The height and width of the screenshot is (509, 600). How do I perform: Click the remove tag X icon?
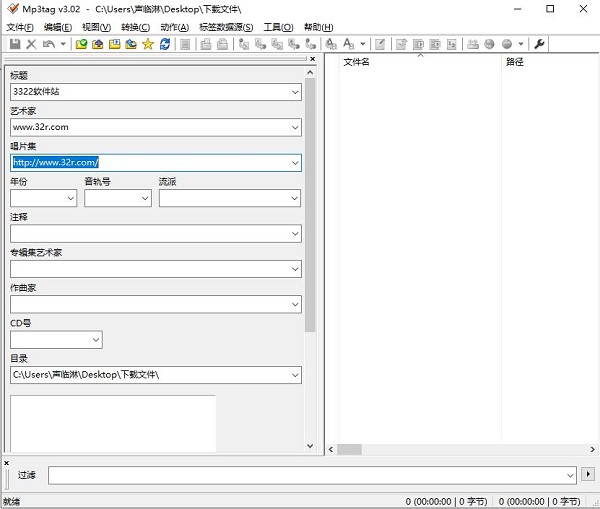click(31, 44)
